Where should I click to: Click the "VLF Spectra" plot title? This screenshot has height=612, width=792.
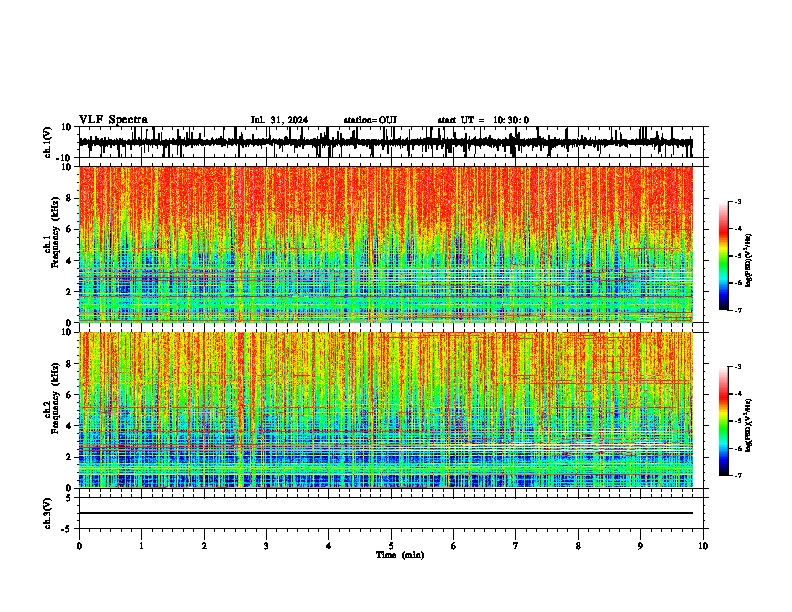point(113,119)
